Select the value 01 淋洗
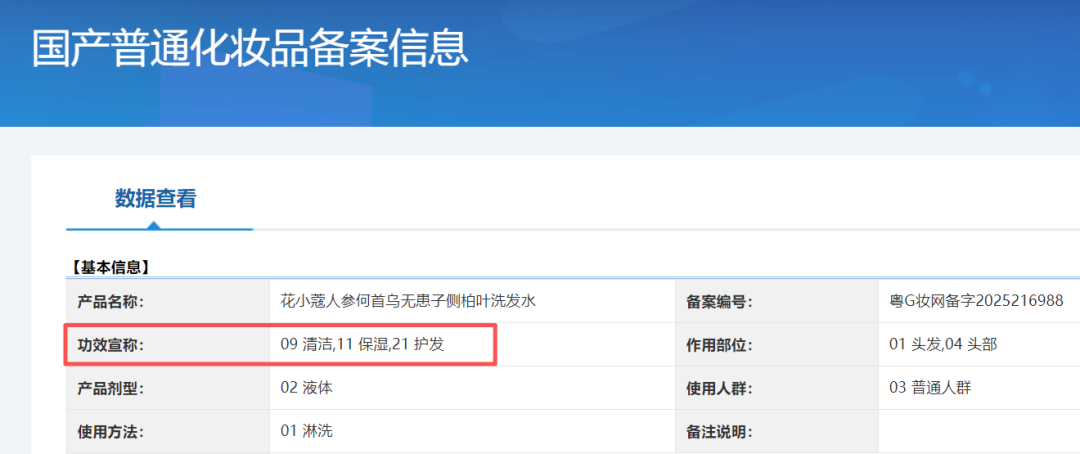This screenshot has height=454, width=1080. 307,432
